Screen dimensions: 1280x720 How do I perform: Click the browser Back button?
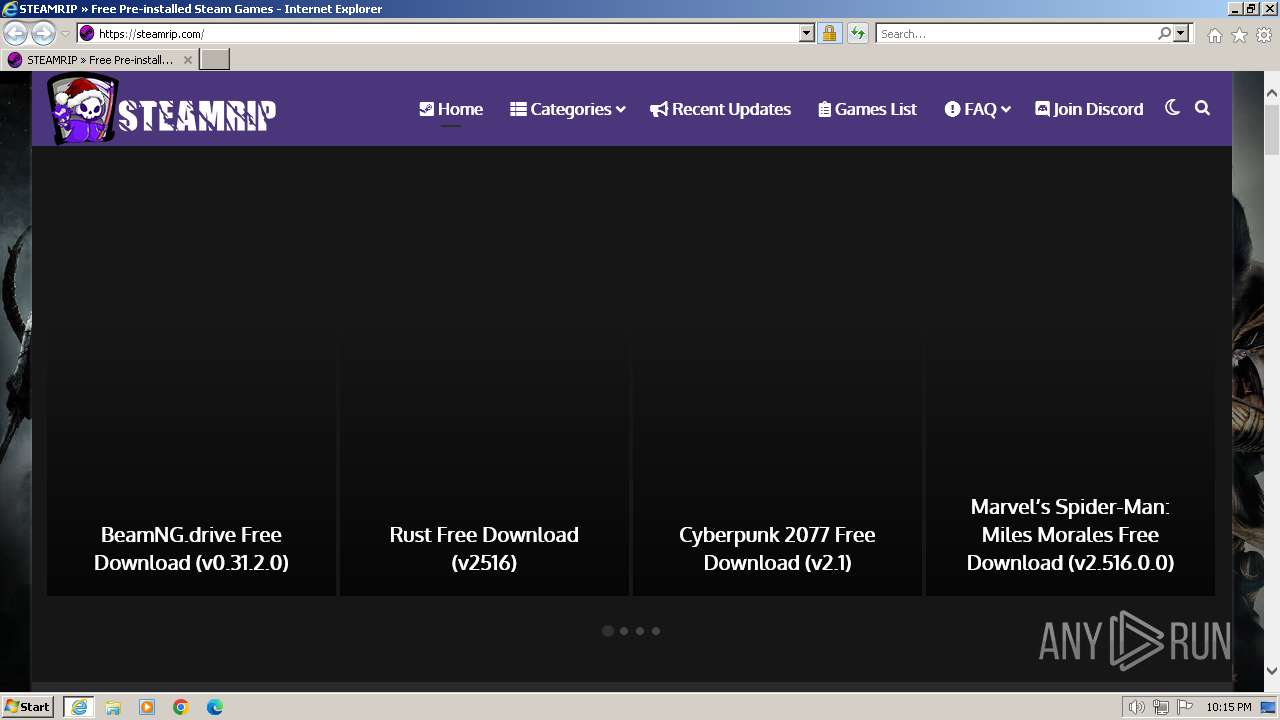(x=16, y=33)
